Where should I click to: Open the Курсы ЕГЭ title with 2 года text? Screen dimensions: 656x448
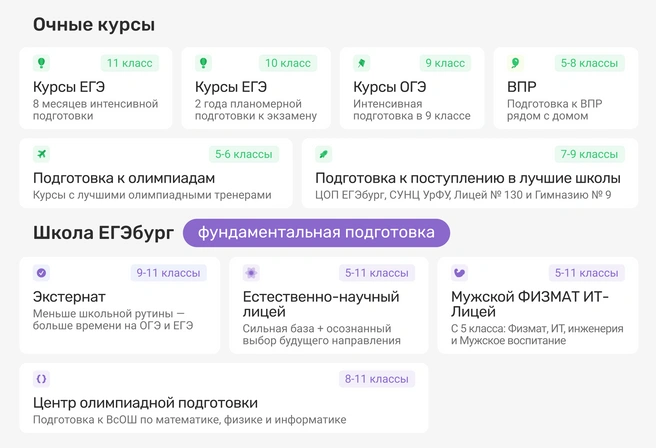[x=231, y=87]
